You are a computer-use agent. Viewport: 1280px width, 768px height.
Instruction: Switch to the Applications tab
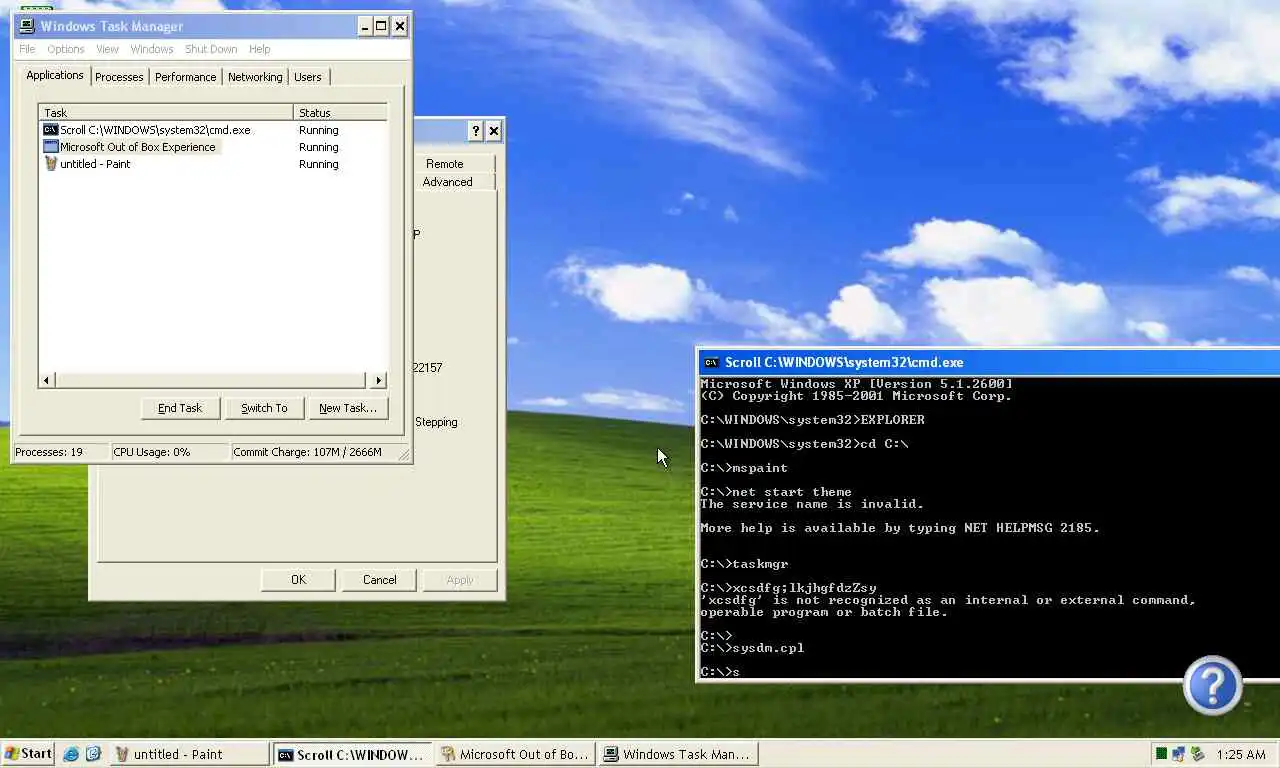[x=55, y=75]
